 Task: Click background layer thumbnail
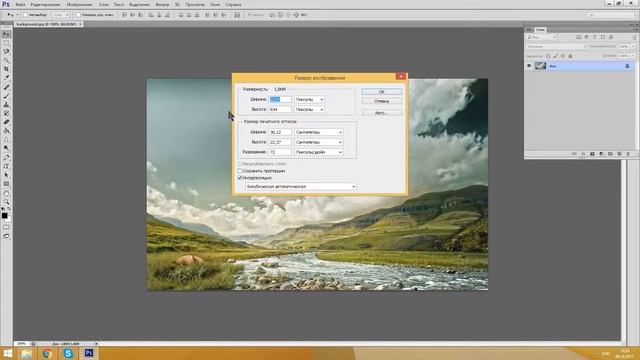(540, 66)
